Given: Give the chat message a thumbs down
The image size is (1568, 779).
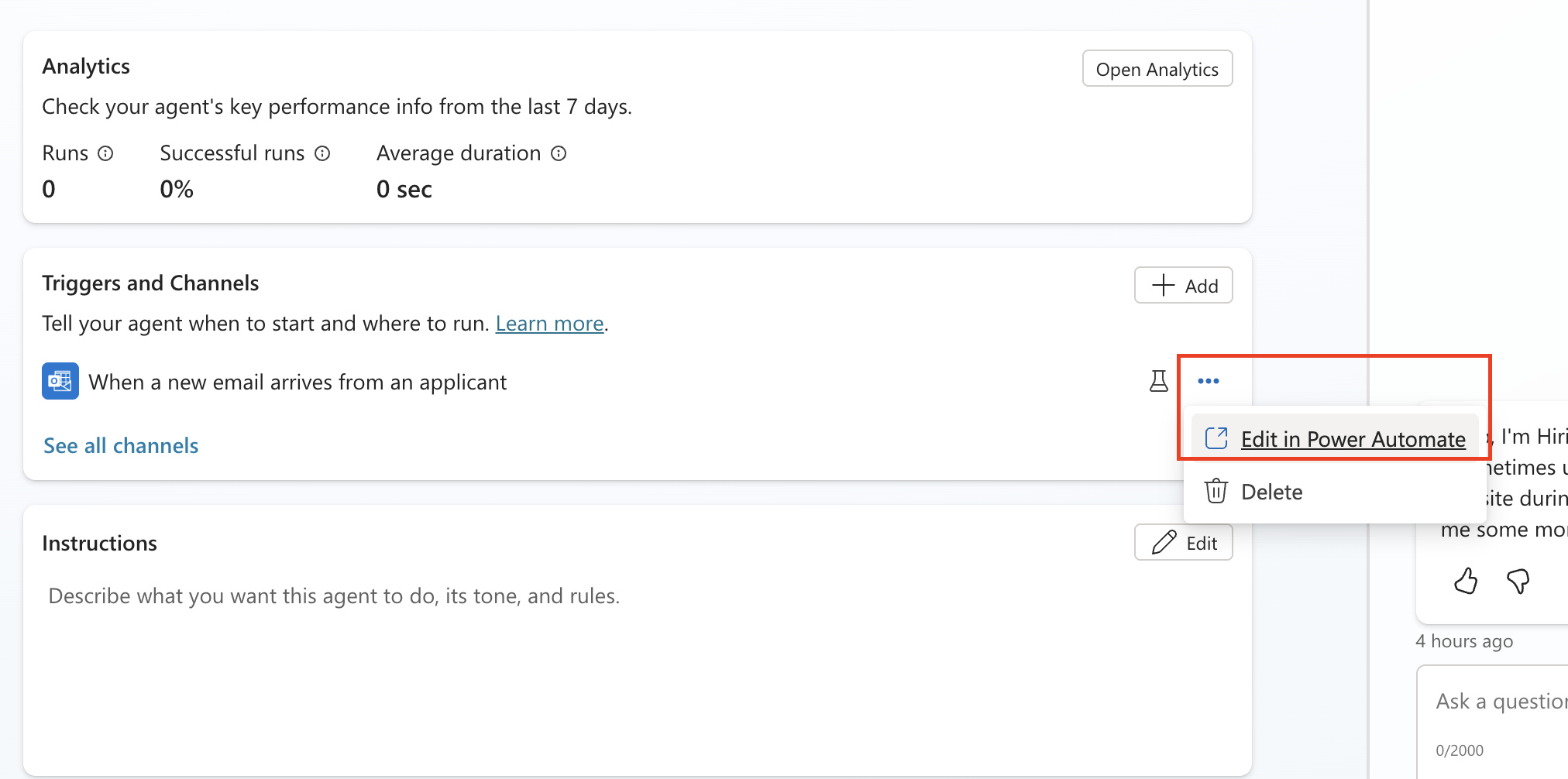Looking at the screenshot, I should coord(1518,581).
